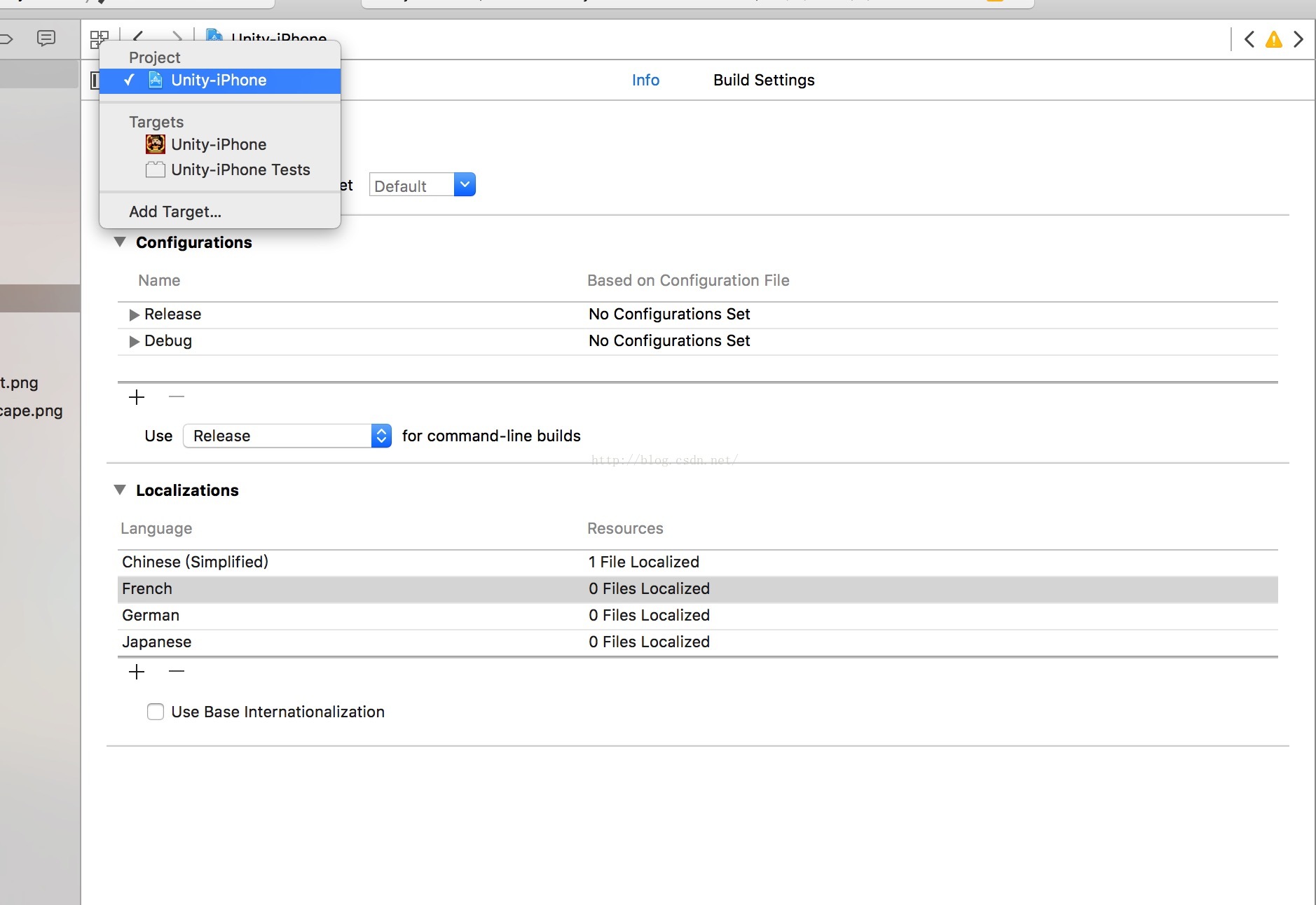Viewport: 1316px width, 905px height.
Task: Add a localization with plus button
Action: [137, 672]
